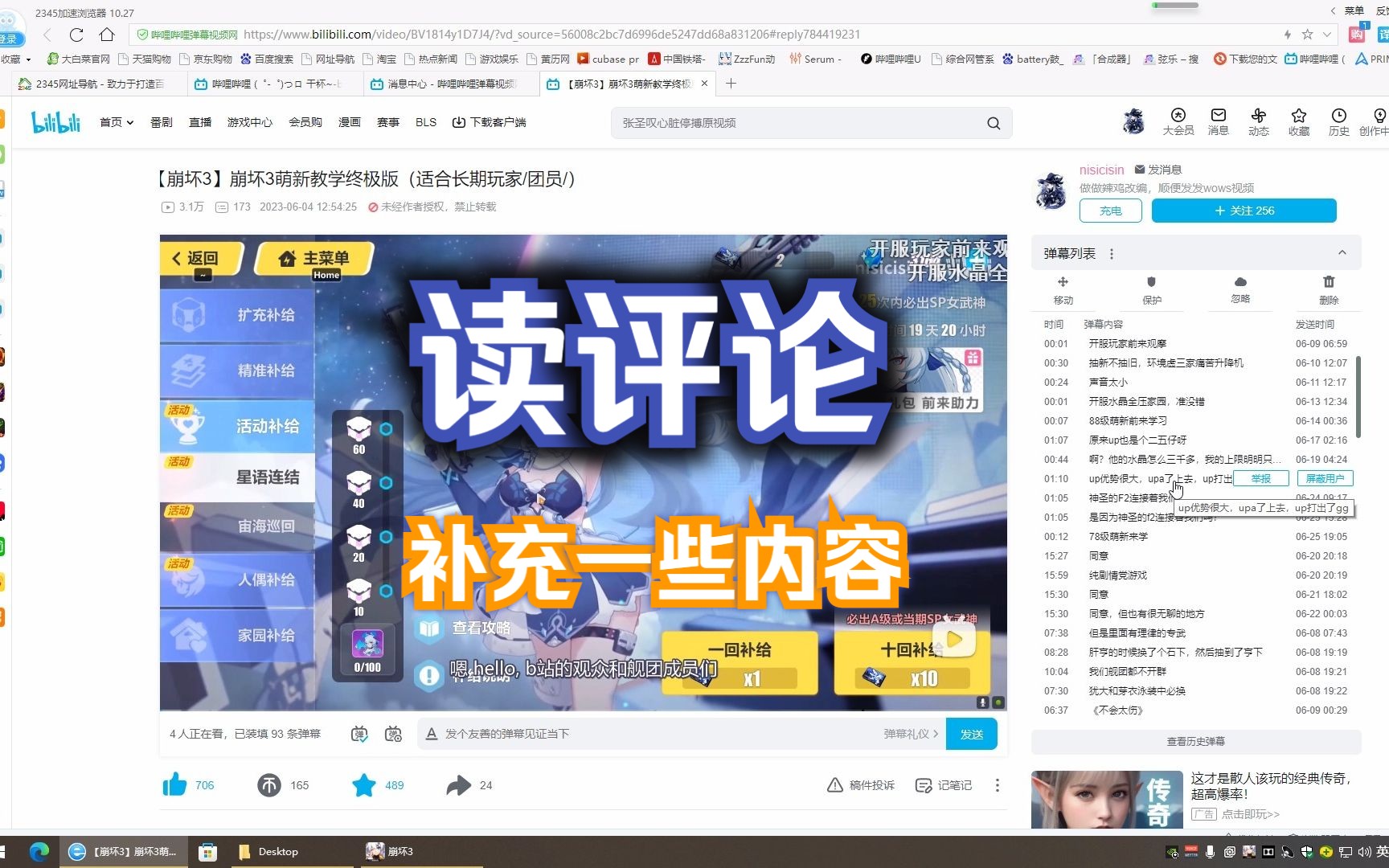Image resolution: width=1389 pixels, height=868 pixels.
Task: Click the bilibili logo
Action: 56,122
